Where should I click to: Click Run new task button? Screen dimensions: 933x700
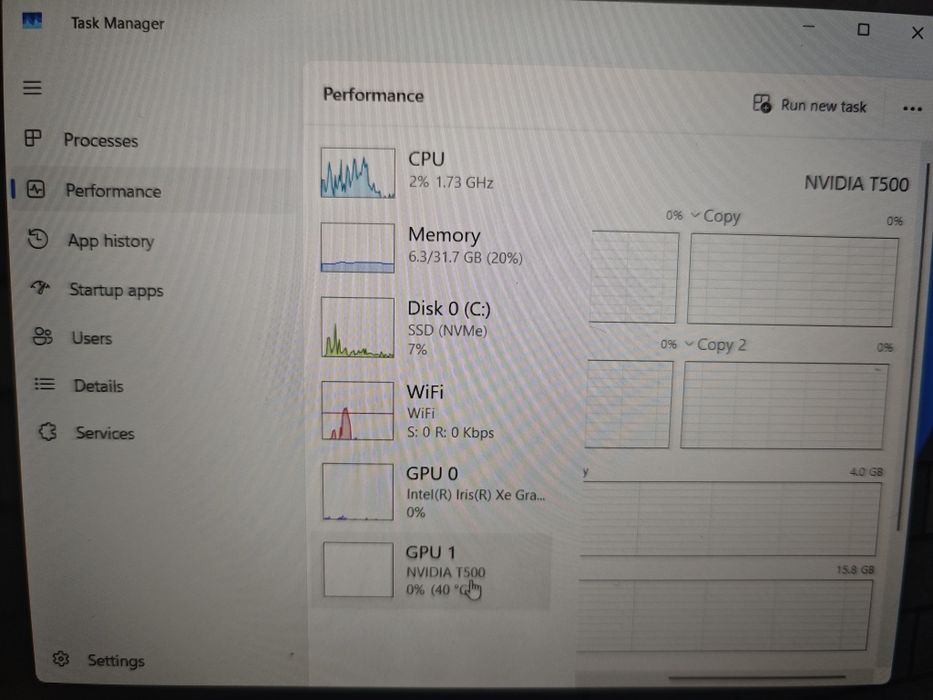click(x=810, y=105)
